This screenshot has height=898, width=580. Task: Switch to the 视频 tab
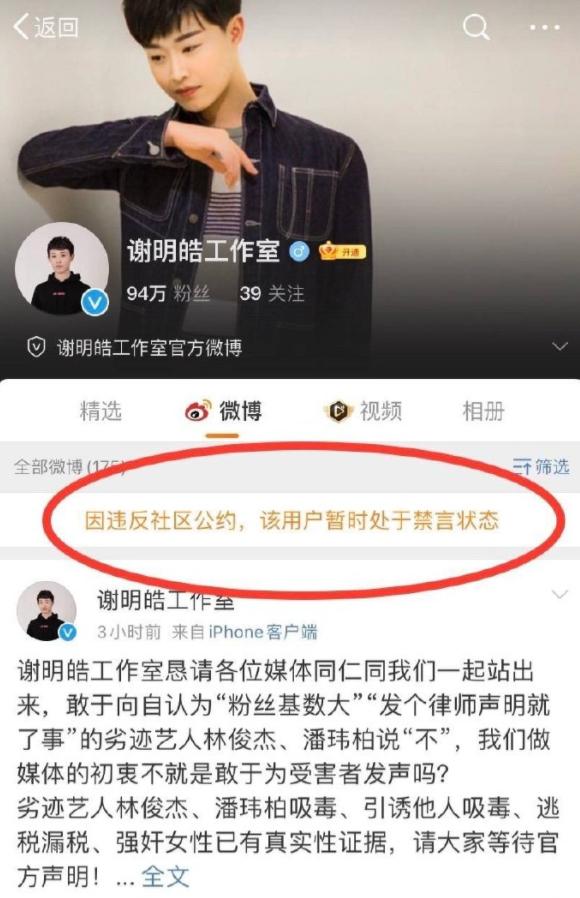(x=381, y=411)
